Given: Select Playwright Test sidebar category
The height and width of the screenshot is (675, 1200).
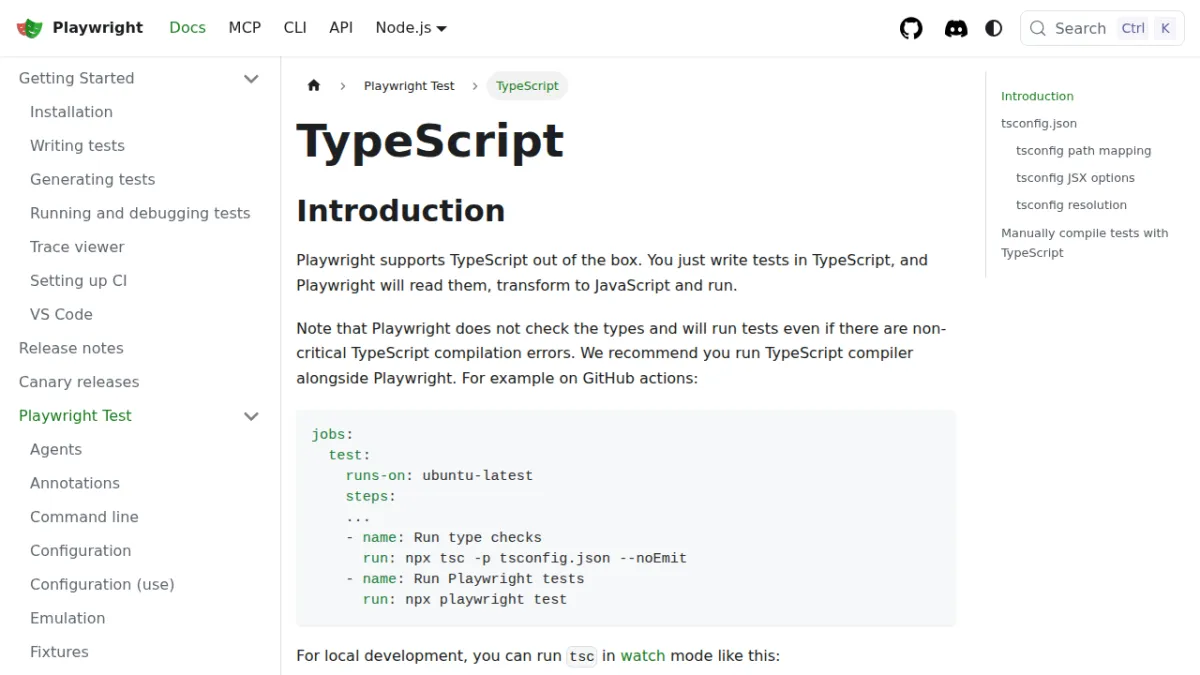Looking at the screenshot, I should 75,416.
